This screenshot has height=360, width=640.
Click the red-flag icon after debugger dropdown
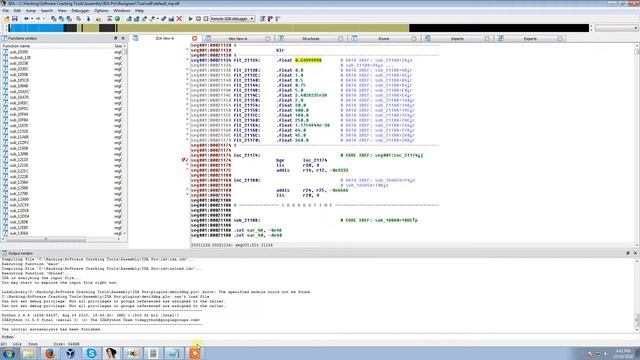(x=270, y=19)
